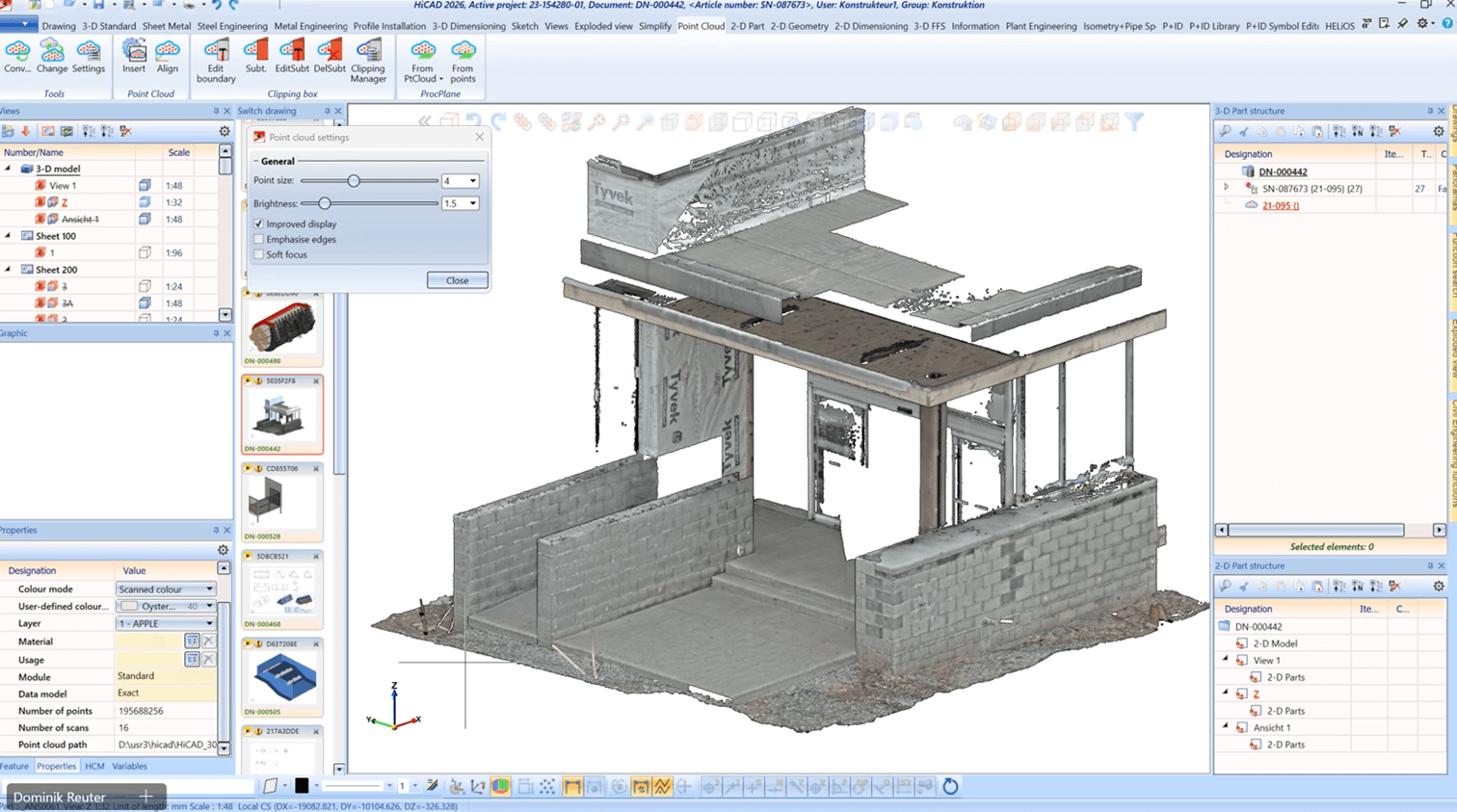1457x812 pixels.
Task: Click the Convert point cloud icon
Action: pyautogui.click(x=17, y=56)
